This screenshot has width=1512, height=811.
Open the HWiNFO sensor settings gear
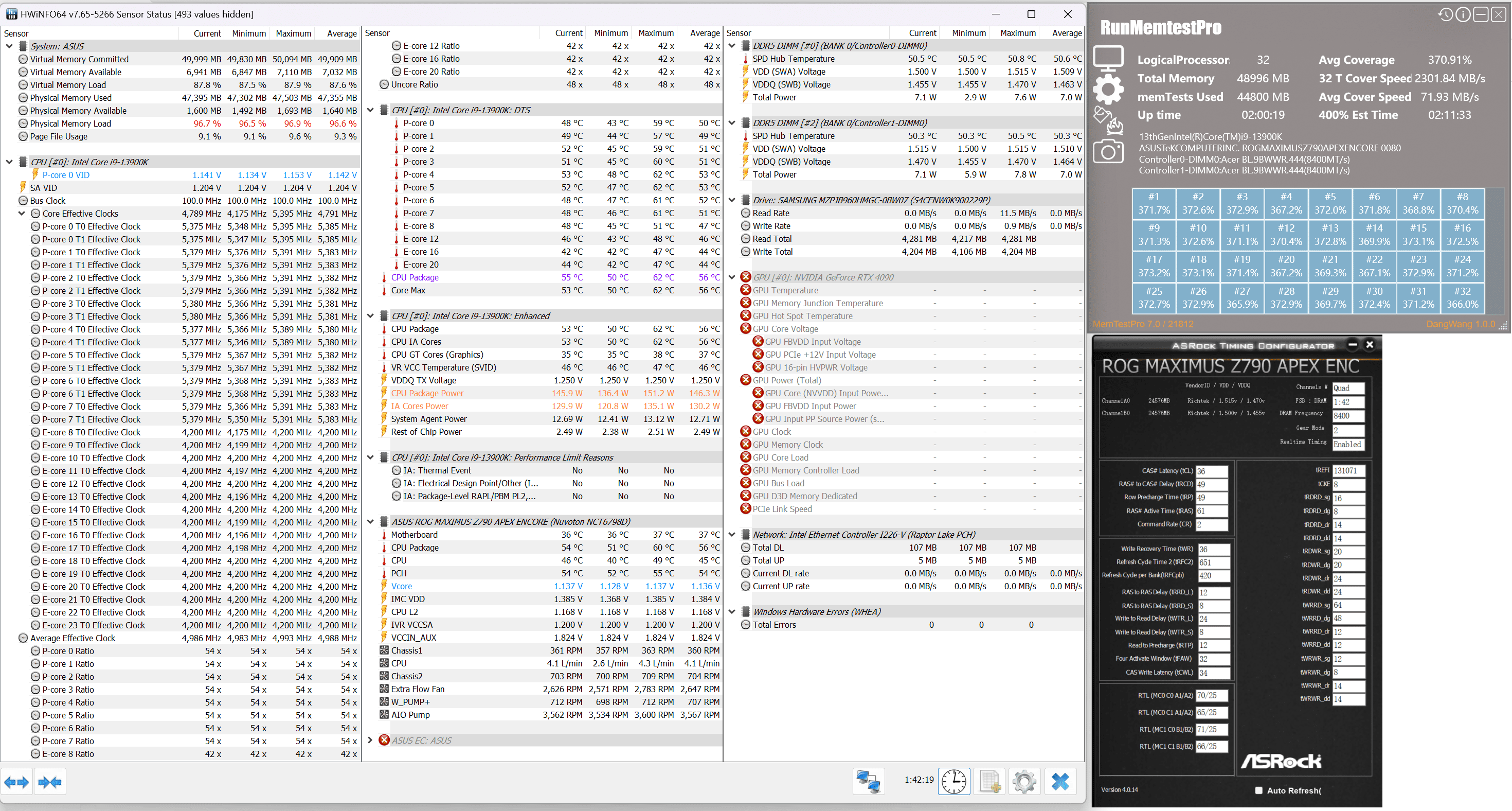tap(1024, 782)
